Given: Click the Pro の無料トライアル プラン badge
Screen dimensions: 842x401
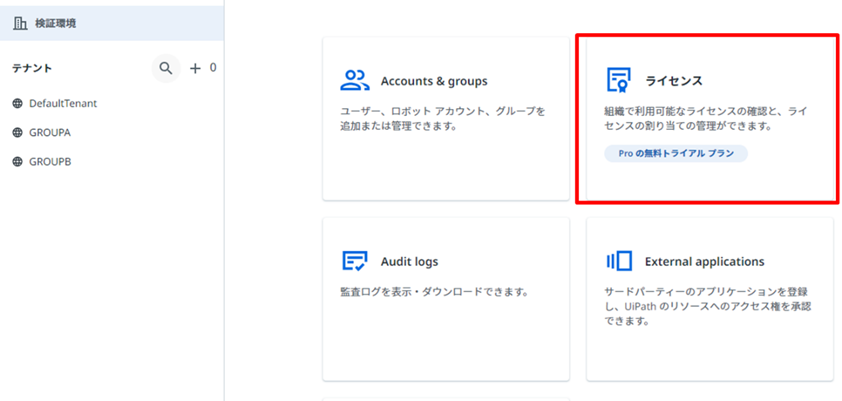Looking at the screenshot, I should tap(676, 154).
